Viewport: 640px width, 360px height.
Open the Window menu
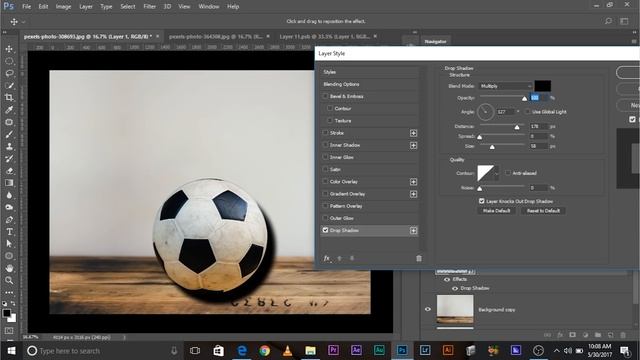pyautogui.click(x=209, y=7)
